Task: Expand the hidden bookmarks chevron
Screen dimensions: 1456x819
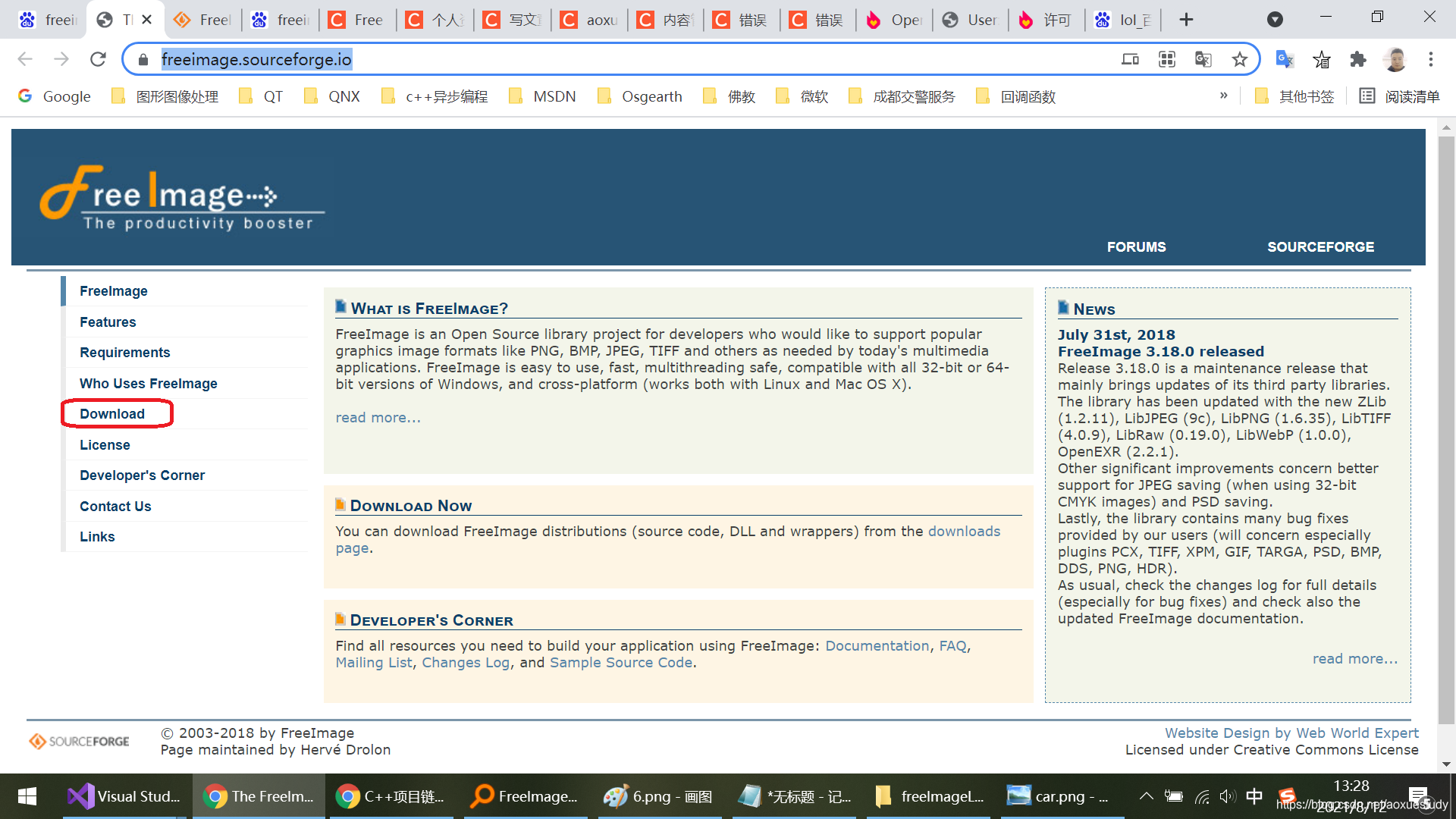Action: (x=1223, y=96)
